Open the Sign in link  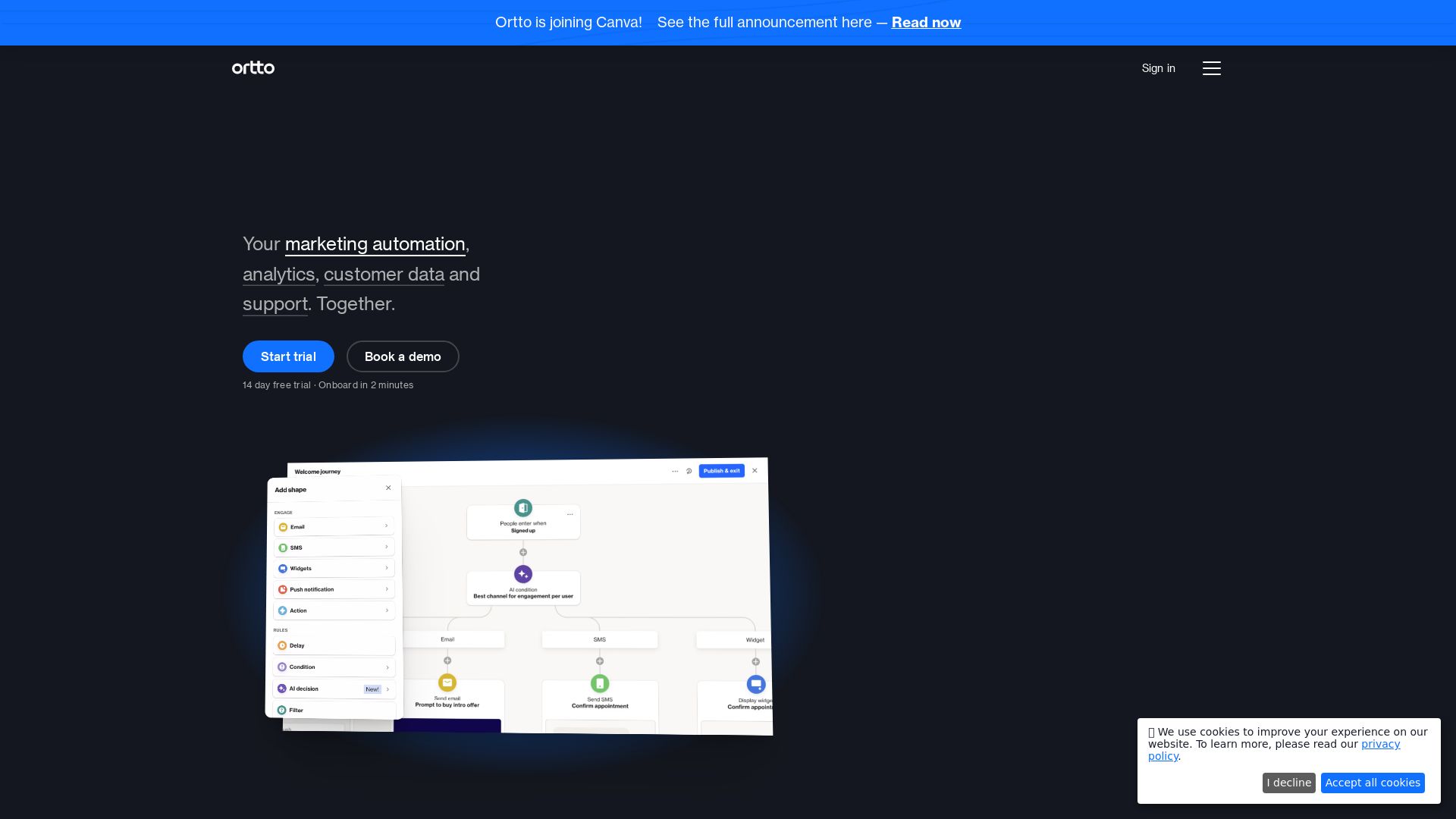coord(1159,68)
